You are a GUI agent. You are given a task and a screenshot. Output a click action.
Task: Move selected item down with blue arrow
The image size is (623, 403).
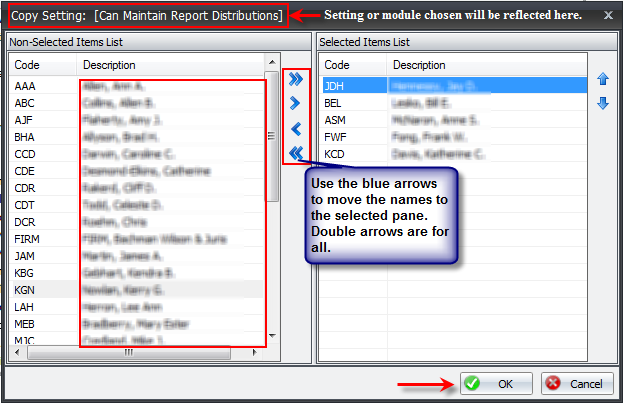602,104
